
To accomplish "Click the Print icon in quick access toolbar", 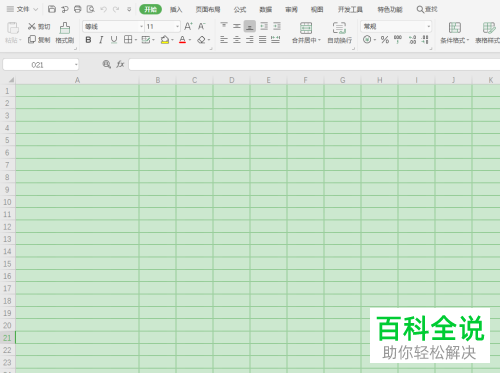I will pyautogui.click(x=77, y=9).
